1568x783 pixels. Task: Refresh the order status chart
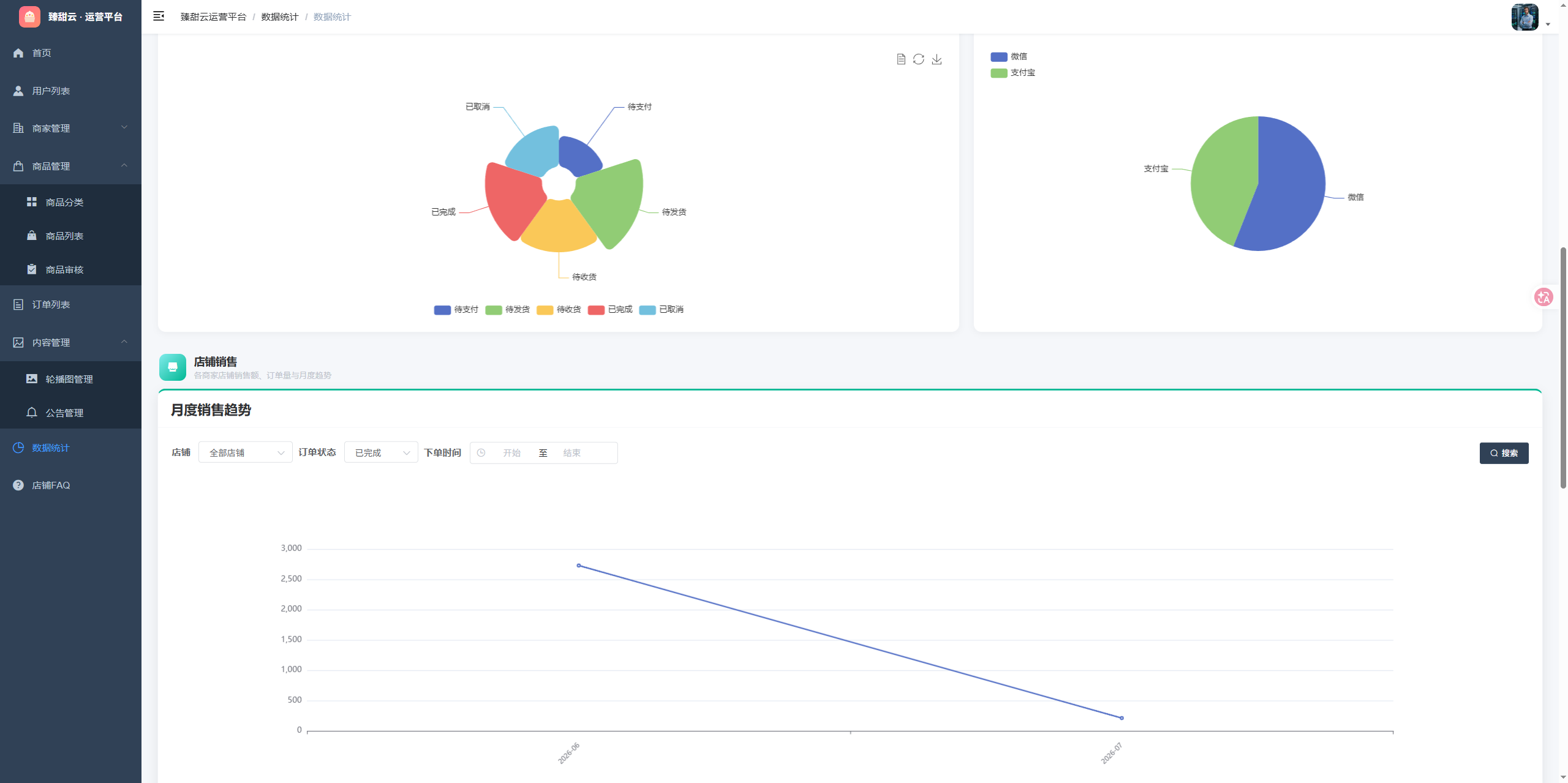click(x=919, y=59)
